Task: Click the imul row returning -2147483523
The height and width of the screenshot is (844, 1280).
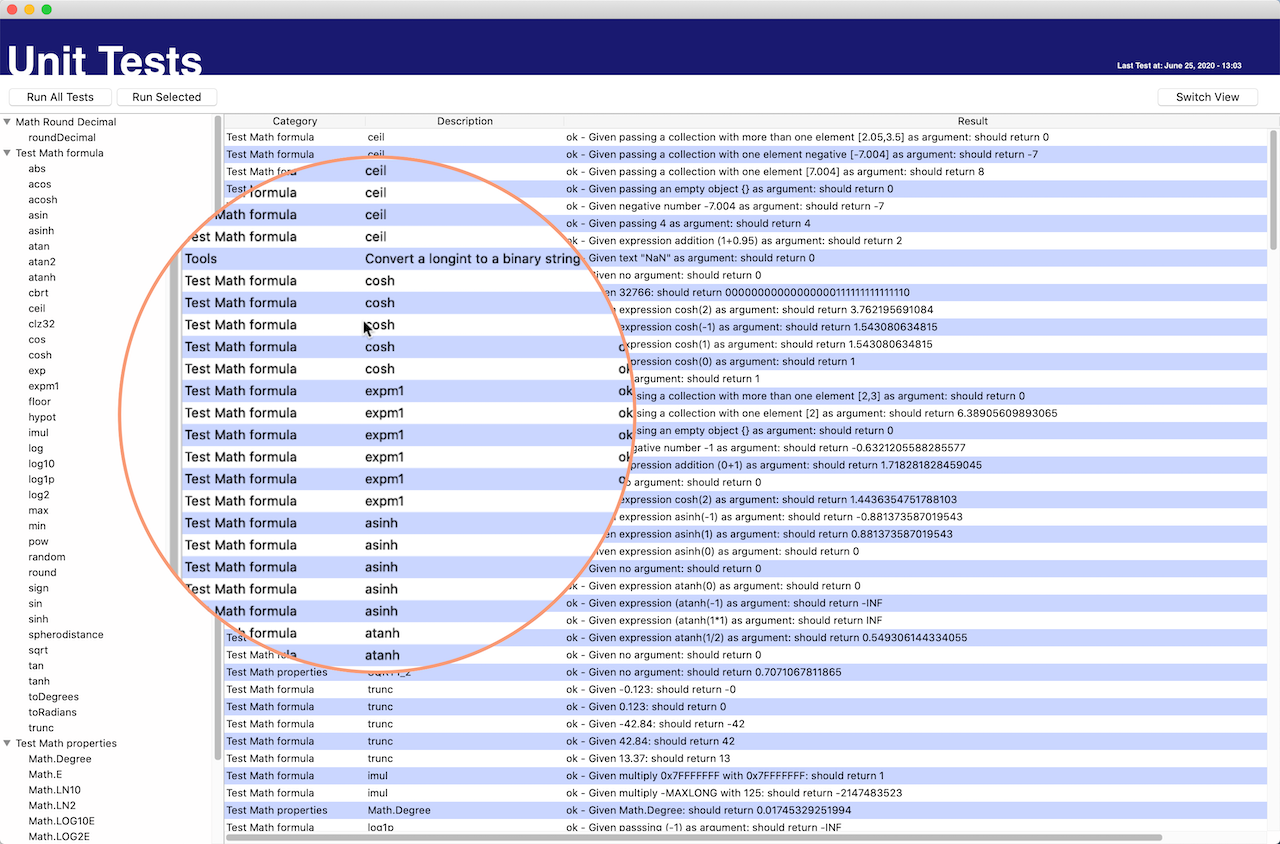Action: click(745, 793)
